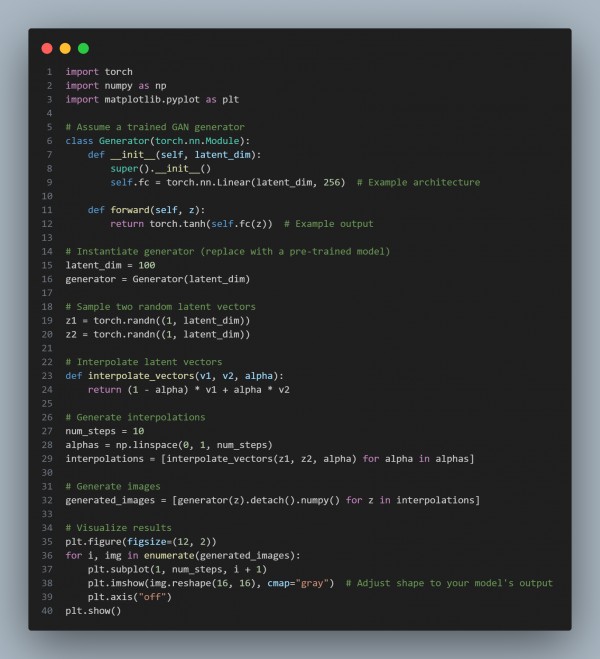Click 'enumerate(generated_images):' on line 36
Viewport: 600px width, 659px height.
[222, 556]
